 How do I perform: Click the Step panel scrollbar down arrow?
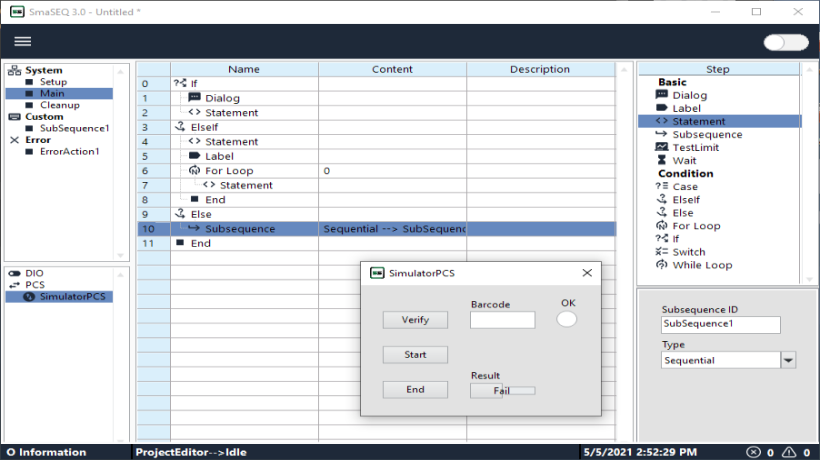(x=810, y=280)
